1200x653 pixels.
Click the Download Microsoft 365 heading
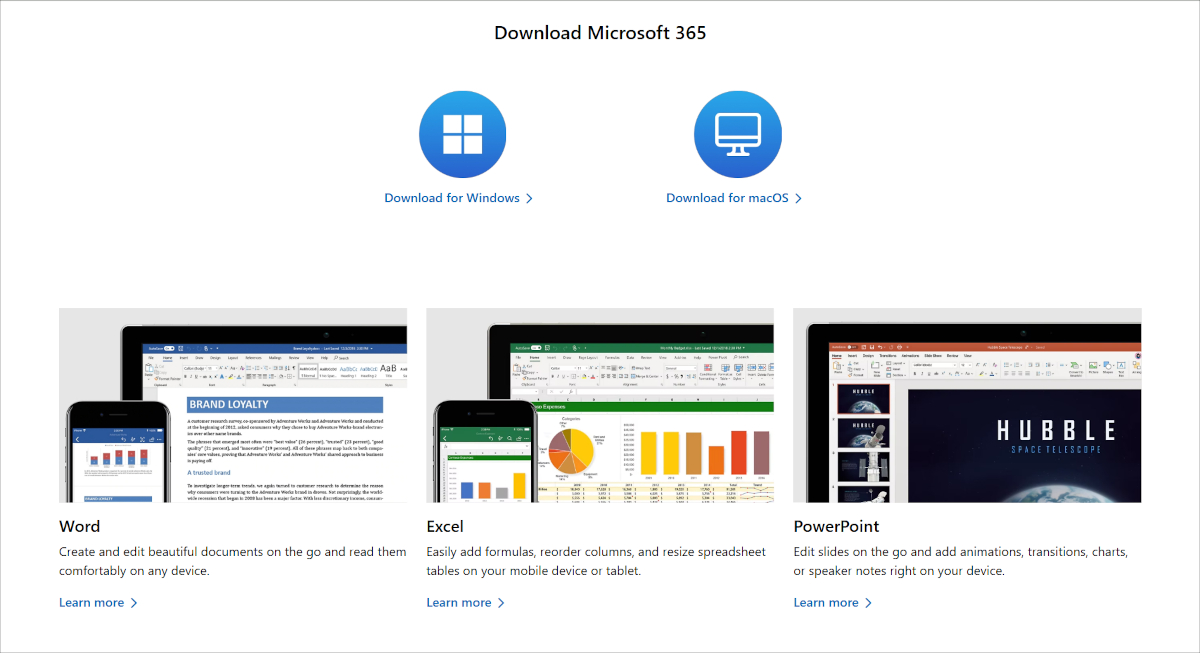(x=599, y=32)
